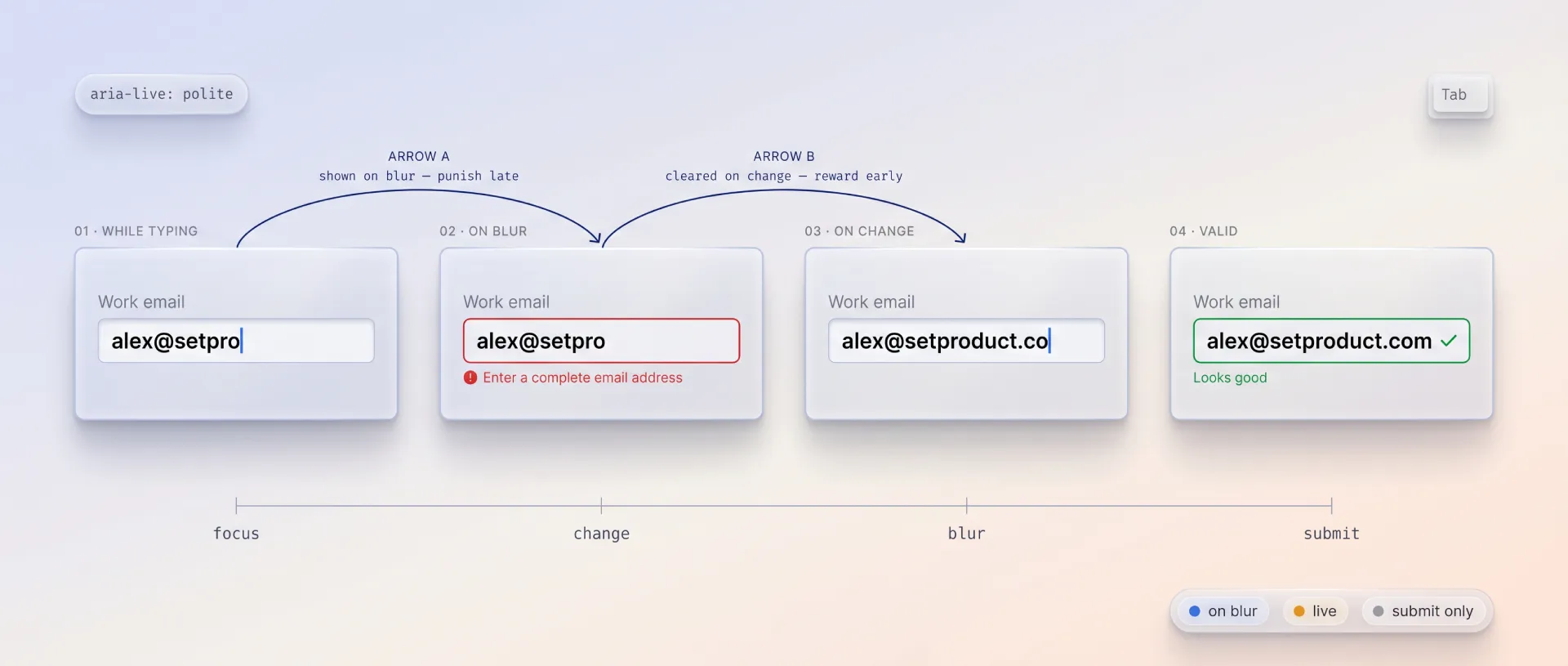Click the 'Work email' label in the While Typing card
Viewport: 1568px width, 666px height.
[x=141, y=302]
